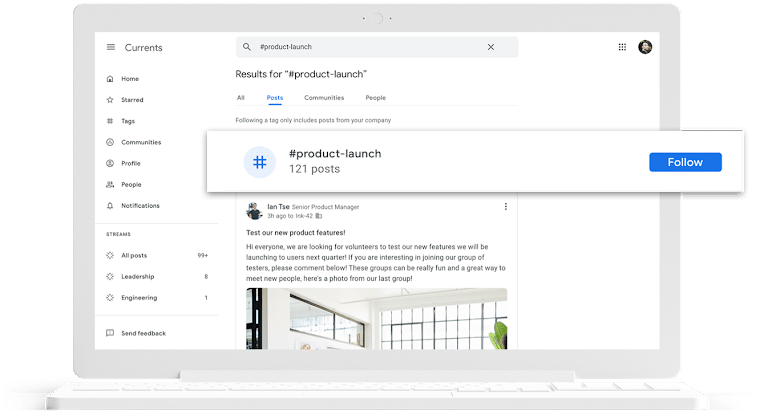
Task: Open Notifications label in the sidebar
Action: 141,206
